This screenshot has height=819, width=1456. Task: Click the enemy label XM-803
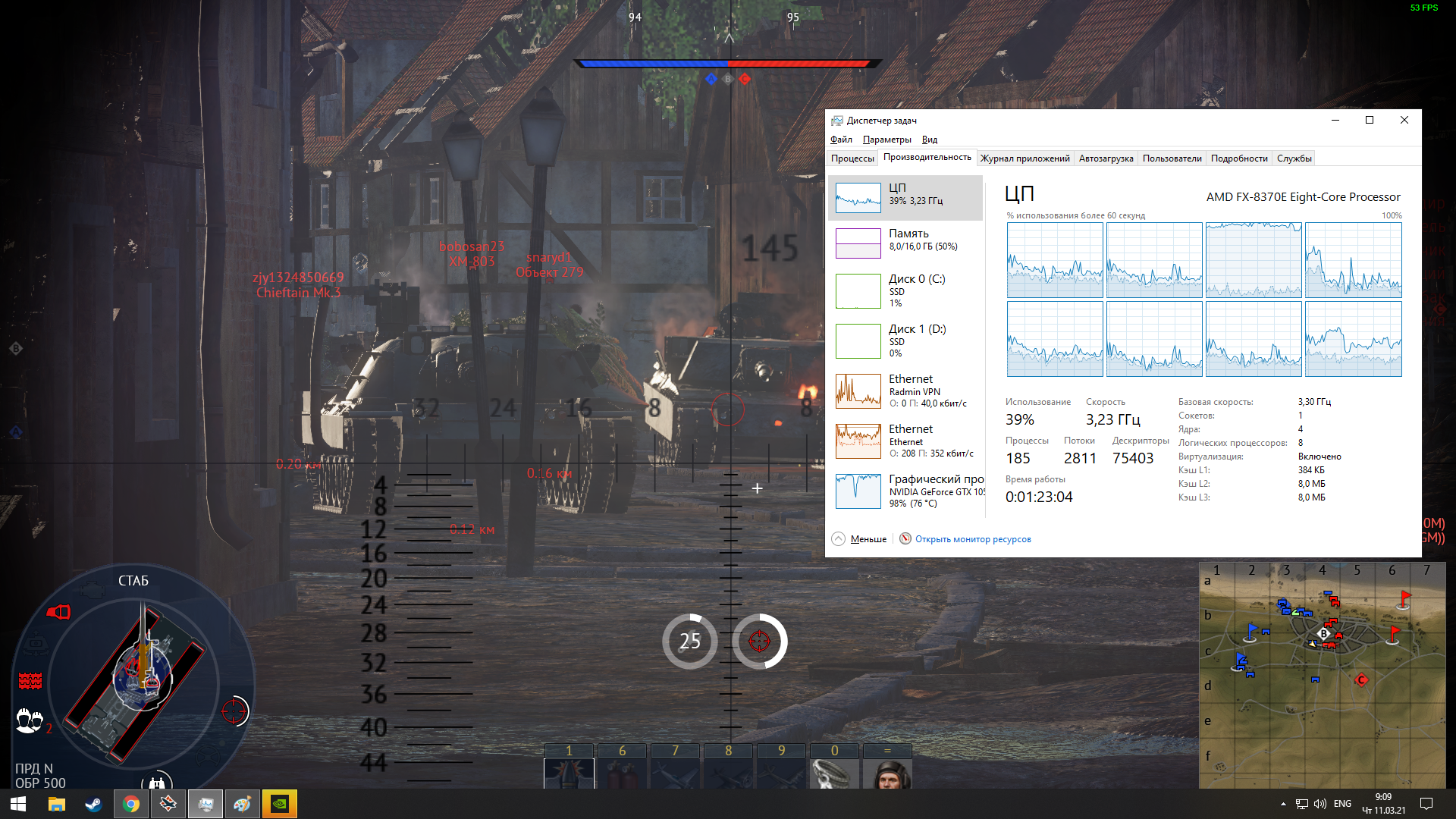(x=471, y=262)
